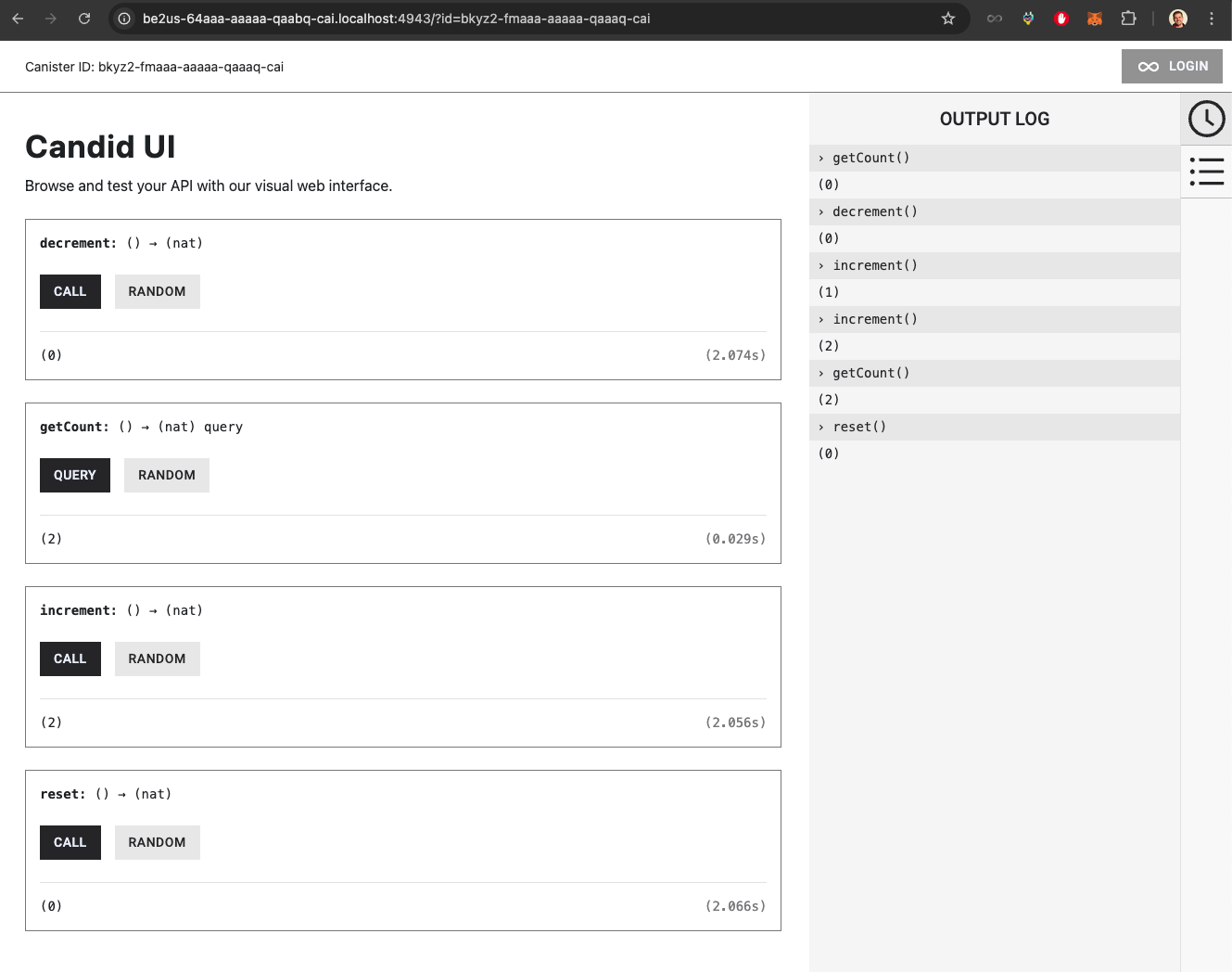Image resolution: width=1232 pixels, height=972 pixels.
Task: Open the MetaMask fox extension
Action: (1095, 19)
